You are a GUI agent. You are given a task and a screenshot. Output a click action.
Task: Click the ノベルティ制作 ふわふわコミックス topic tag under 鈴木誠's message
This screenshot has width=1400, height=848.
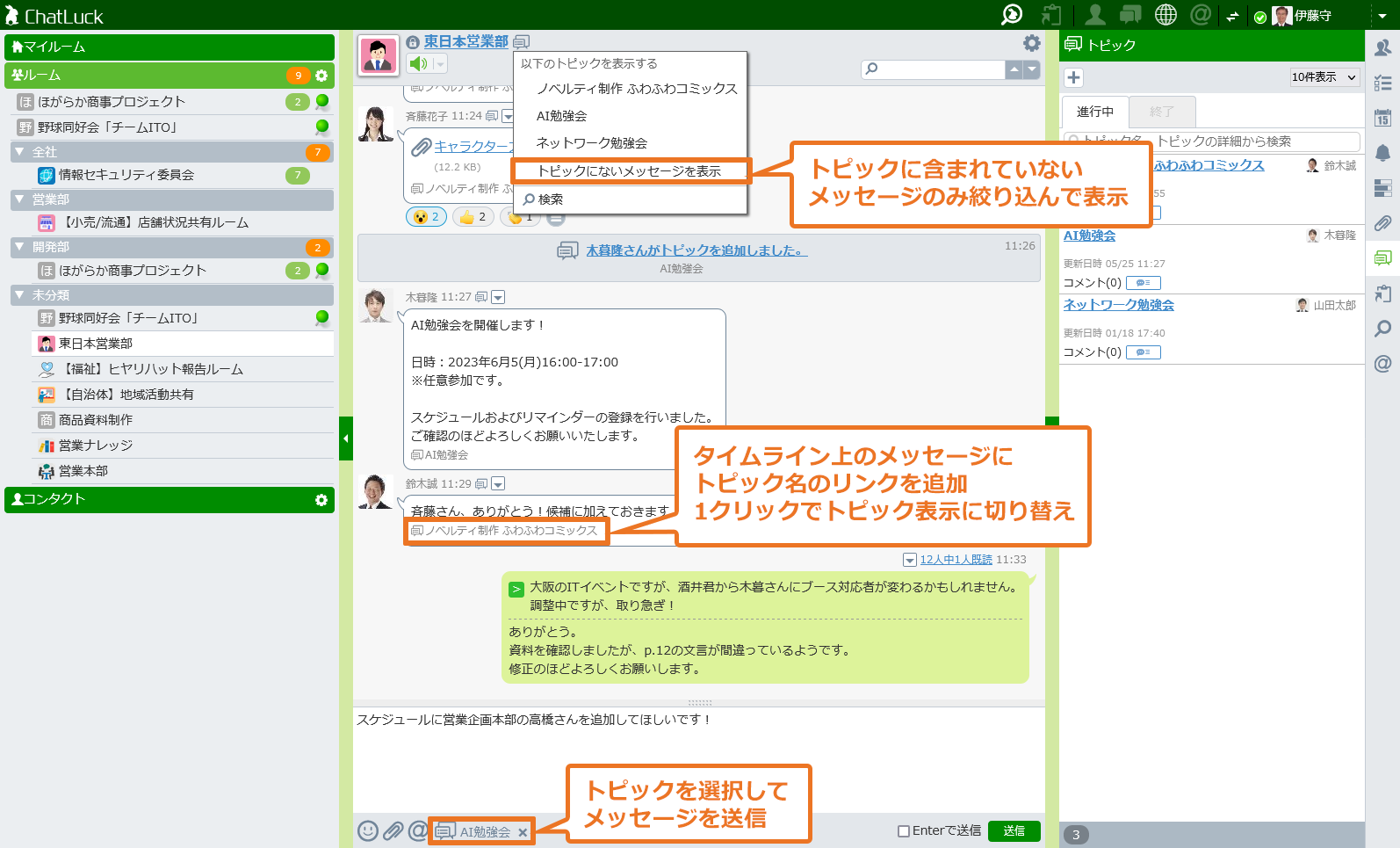click(504, 531)
